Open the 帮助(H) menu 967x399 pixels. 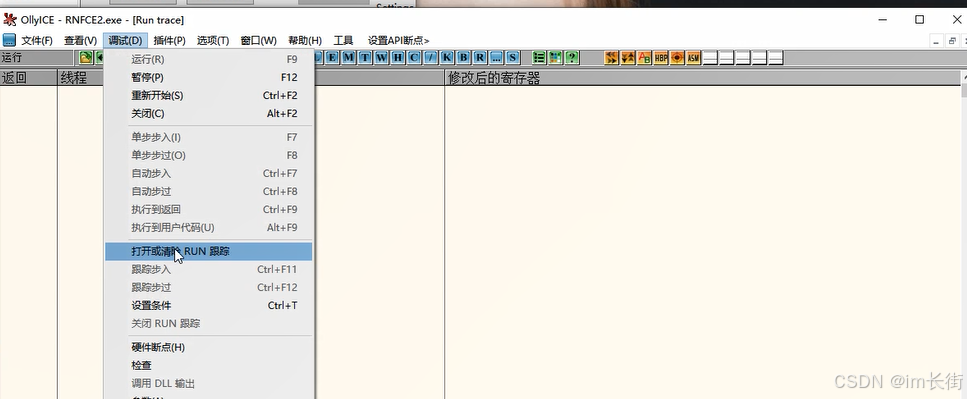click(x=305, y=41)
